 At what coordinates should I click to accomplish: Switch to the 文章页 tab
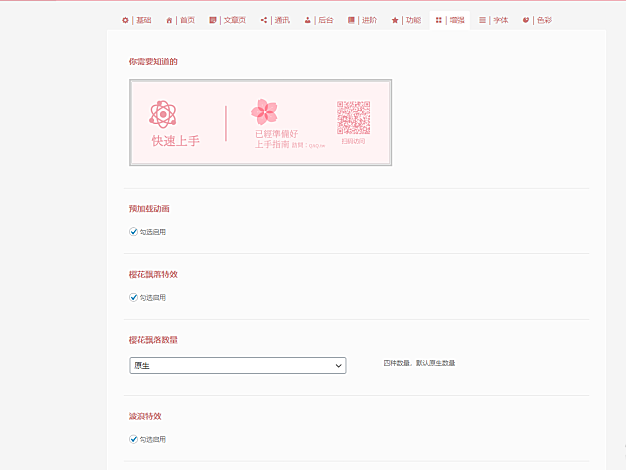pos(228,20)
